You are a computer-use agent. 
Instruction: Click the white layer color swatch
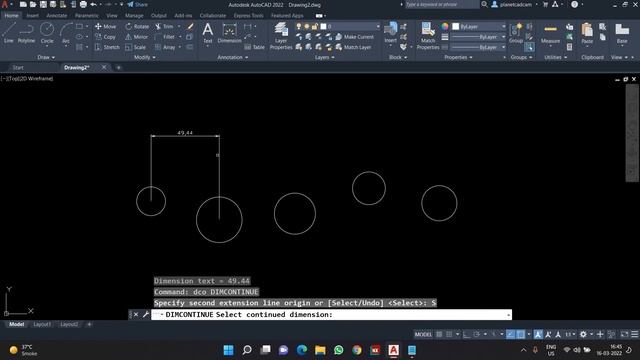click(x=323, y=27)
